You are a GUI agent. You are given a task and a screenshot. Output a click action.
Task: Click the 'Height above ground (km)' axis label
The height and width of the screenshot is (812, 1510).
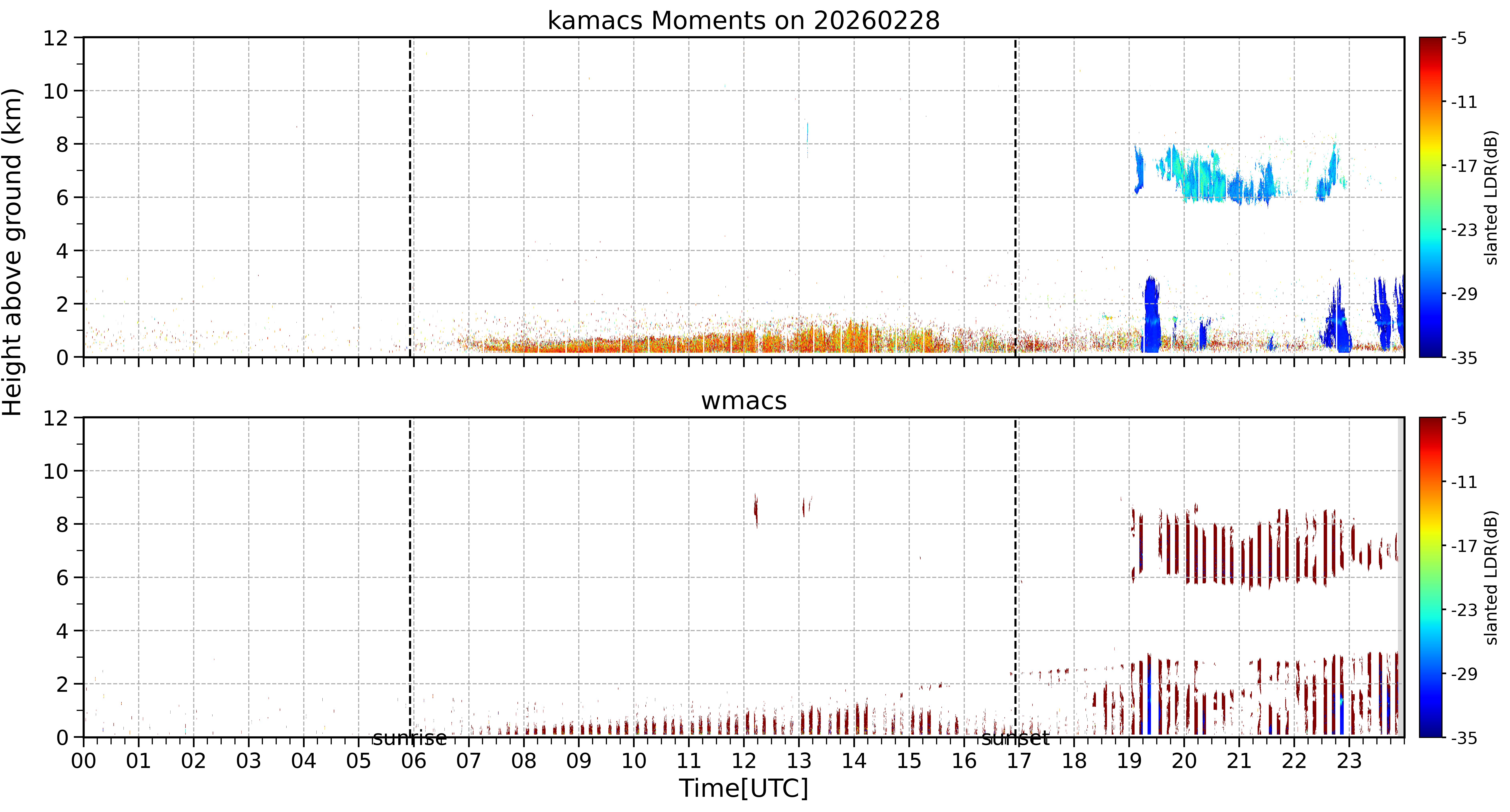pos(12,252)
